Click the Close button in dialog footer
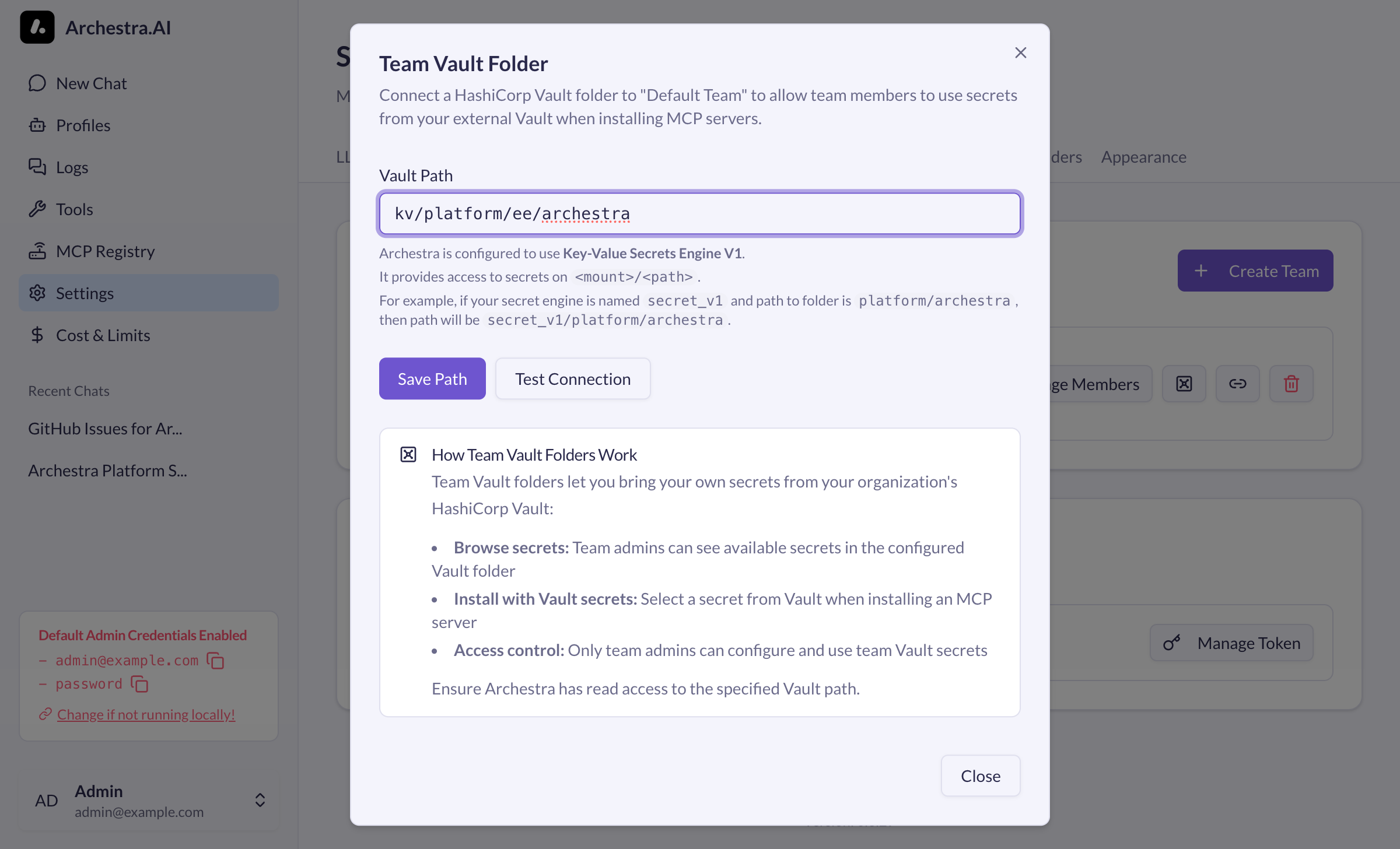Image resolution: width=1400 pixels, height=849 pixels. point(980,776)
